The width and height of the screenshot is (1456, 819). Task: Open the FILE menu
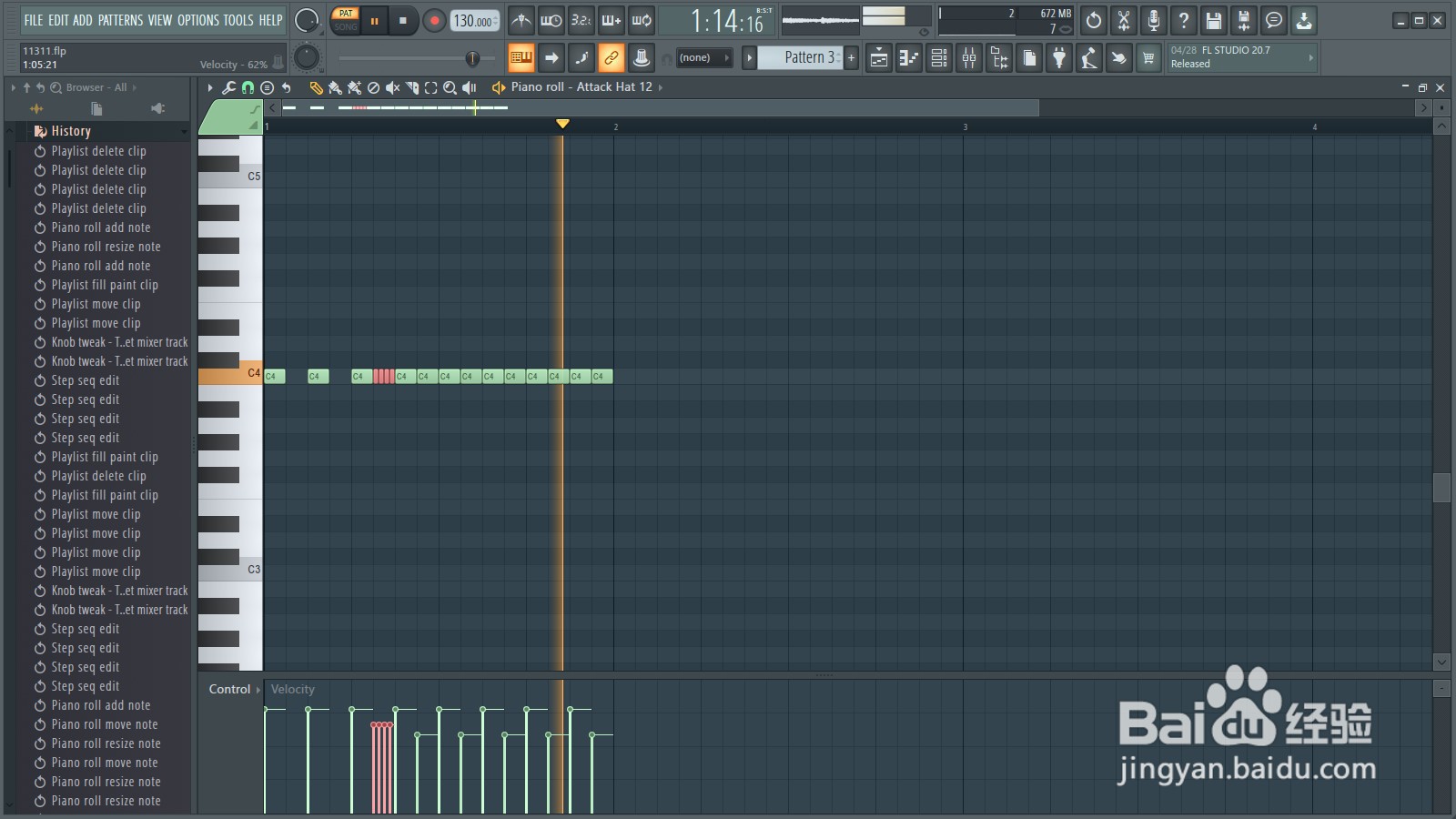click(x=34, y=20)
